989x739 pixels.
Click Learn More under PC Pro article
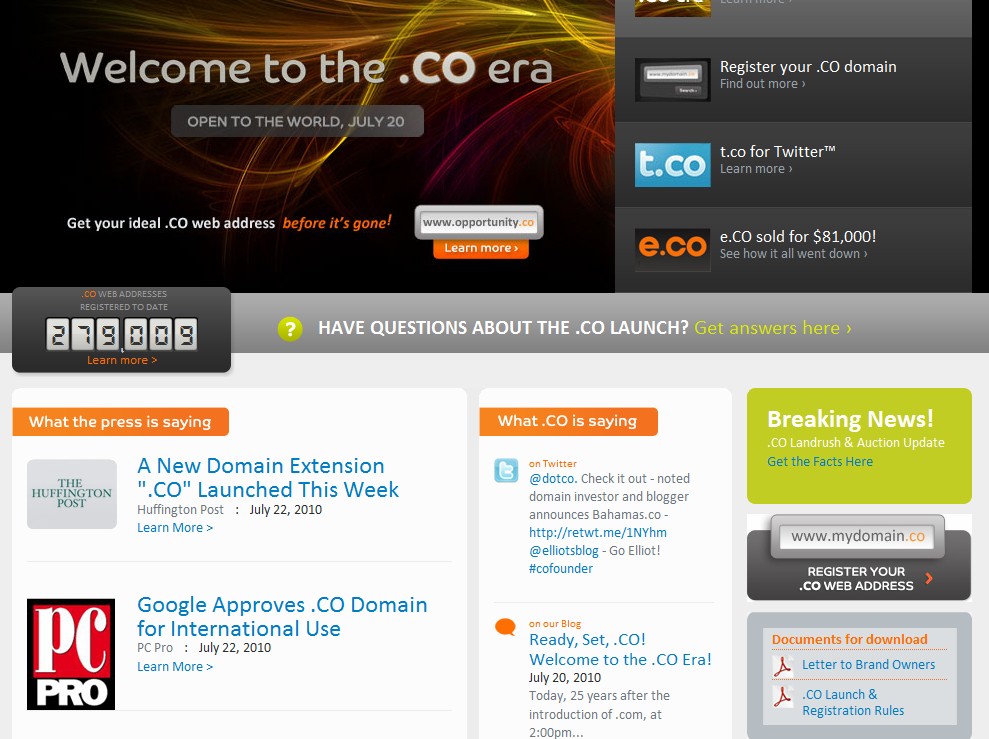(x=175, y=666)
